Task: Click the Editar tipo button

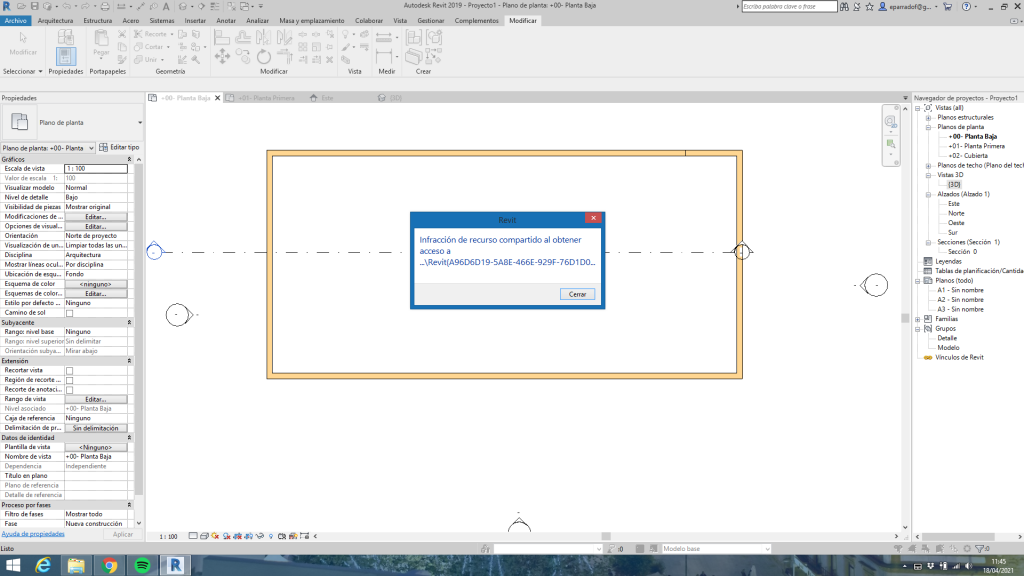Action: tap(119, 148)
